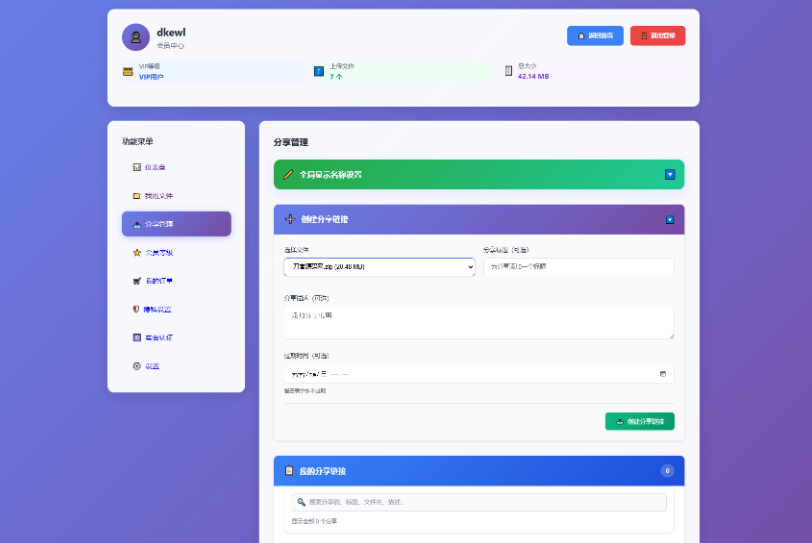Image resolution: width=812 pixels, height=543 pixels.
Task: Open the select file dropdown
Action: pos(379,267)
